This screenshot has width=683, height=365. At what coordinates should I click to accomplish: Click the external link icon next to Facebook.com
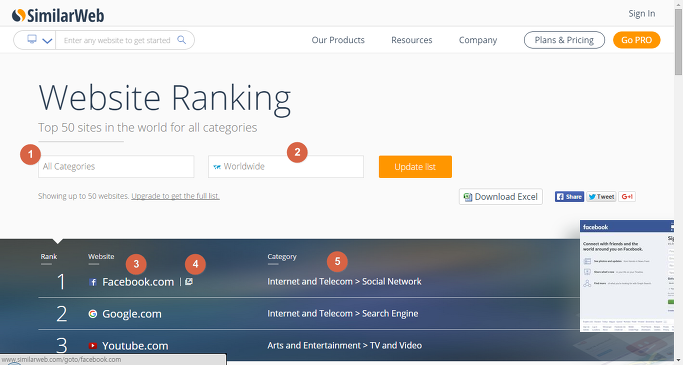point(189,282)
